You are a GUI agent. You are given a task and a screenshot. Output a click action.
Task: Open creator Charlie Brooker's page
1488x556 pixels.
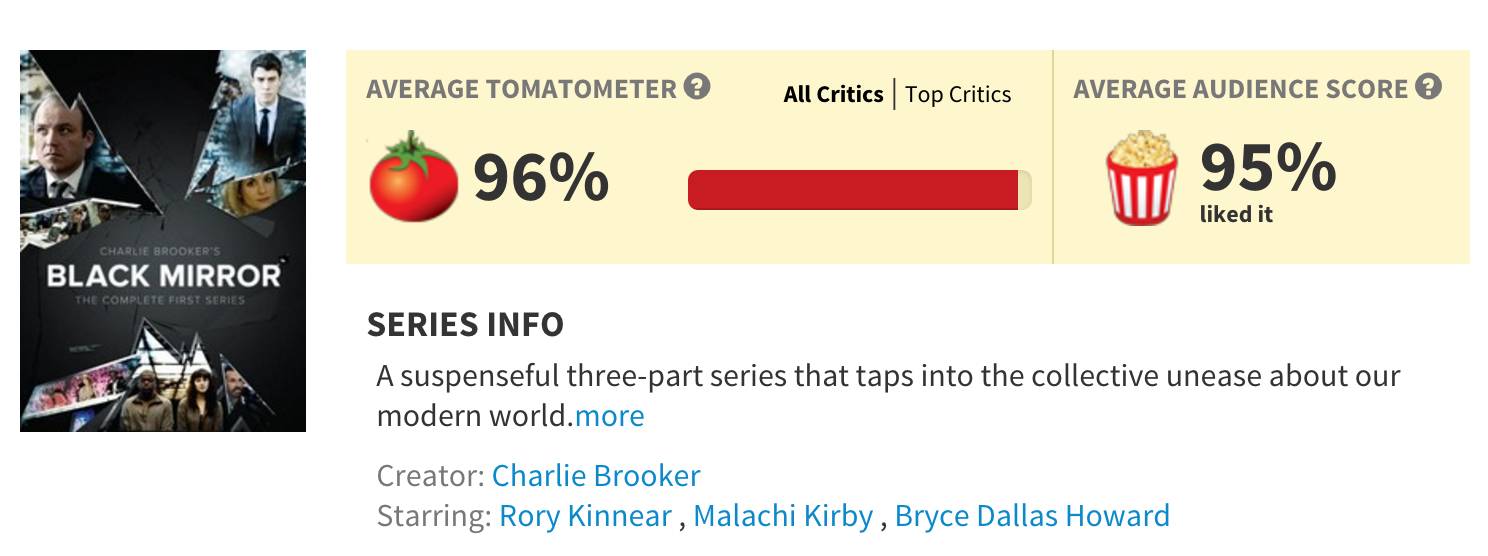tap(596, 475)
